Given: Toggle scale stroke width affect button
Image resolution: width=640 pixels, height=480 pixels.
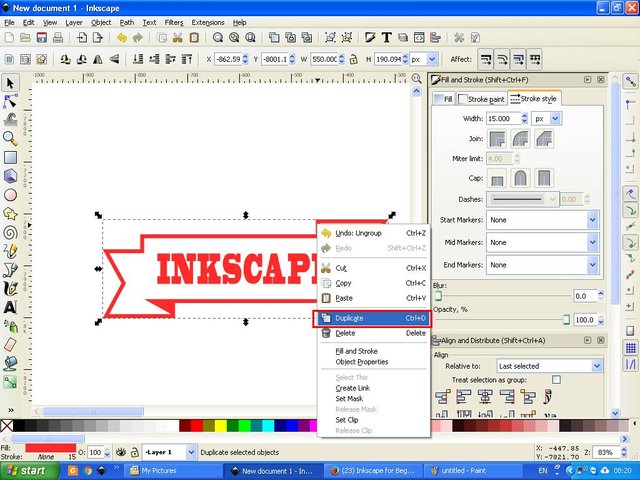Looking at the screenshot, I should click(486, 60).
